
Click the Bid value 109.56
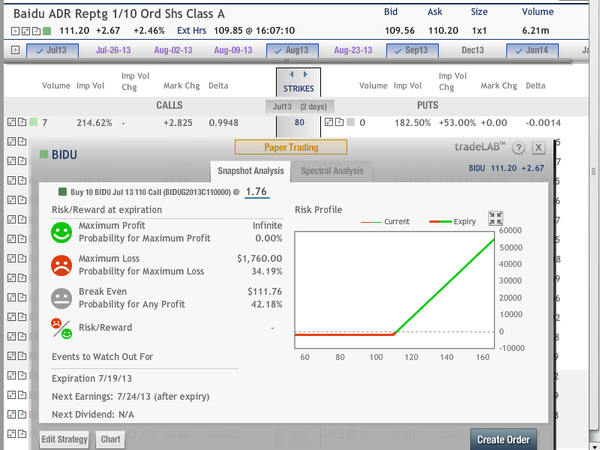[399, 31]
